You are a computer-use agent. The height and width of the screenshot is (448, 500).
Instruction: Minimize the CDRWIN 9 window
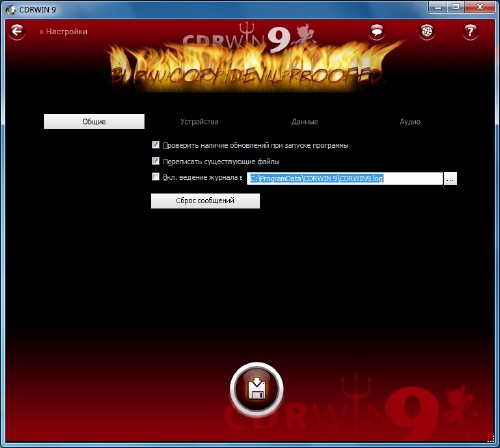click(x=438, y=7)
